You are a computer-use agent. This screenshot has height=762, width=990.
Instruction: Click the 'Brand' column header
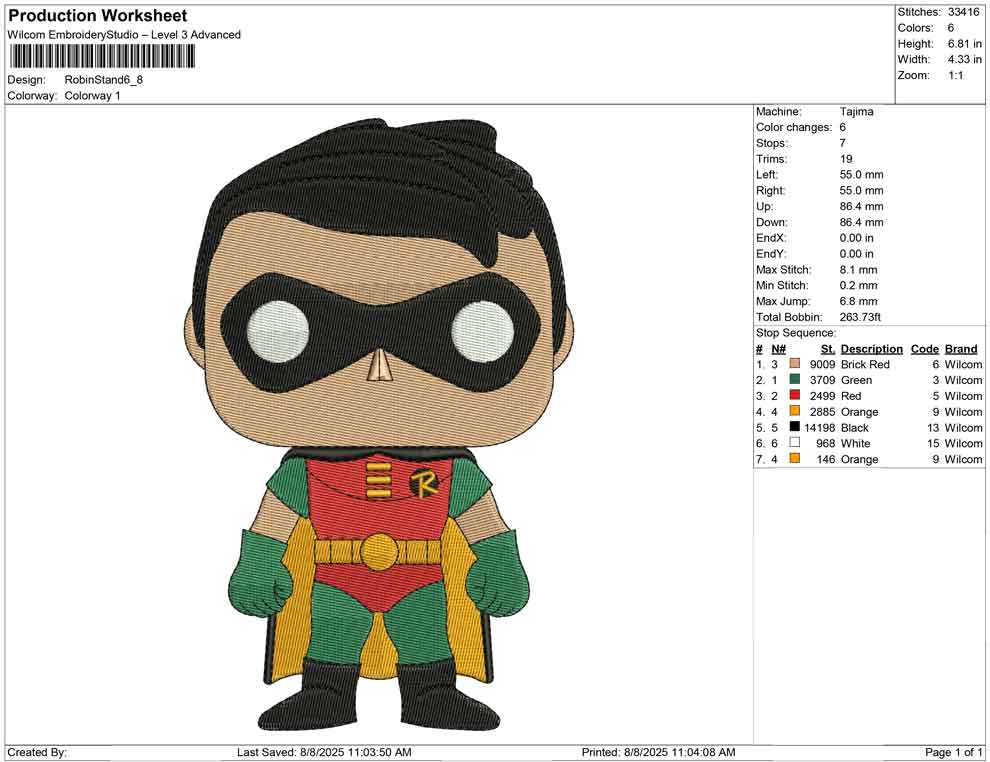pyautogui.click(x=961, y=348)
